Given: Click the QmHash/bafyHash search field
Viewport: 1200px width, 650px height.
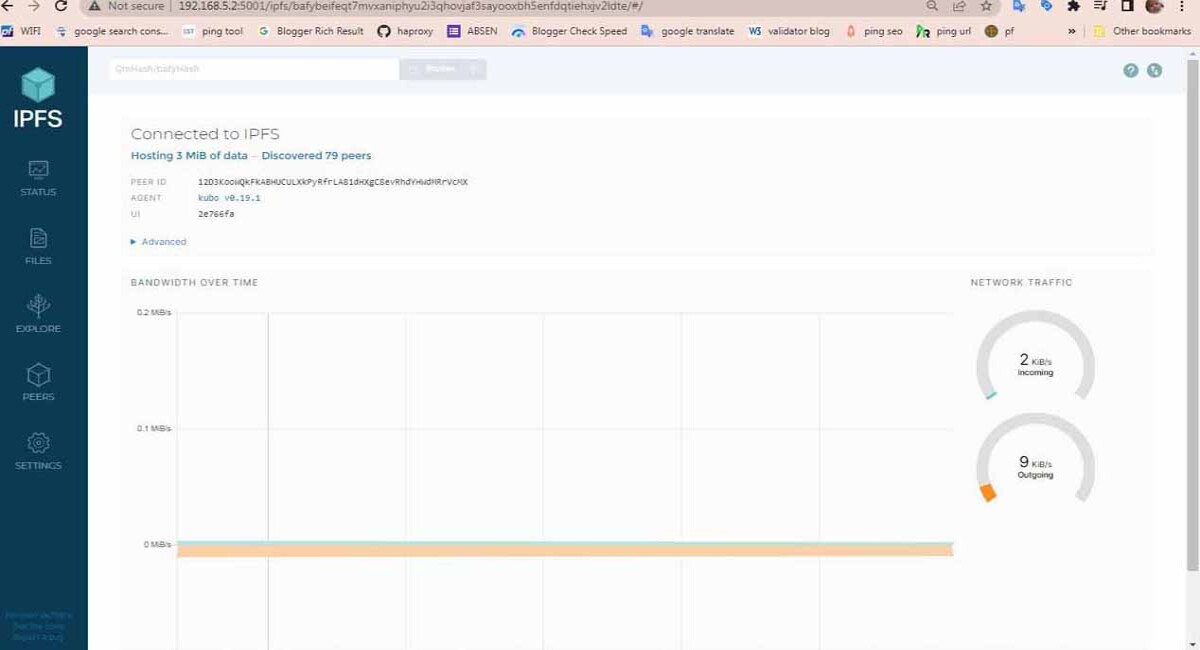Looking at the screenshot, I should [x=254, y=69].
